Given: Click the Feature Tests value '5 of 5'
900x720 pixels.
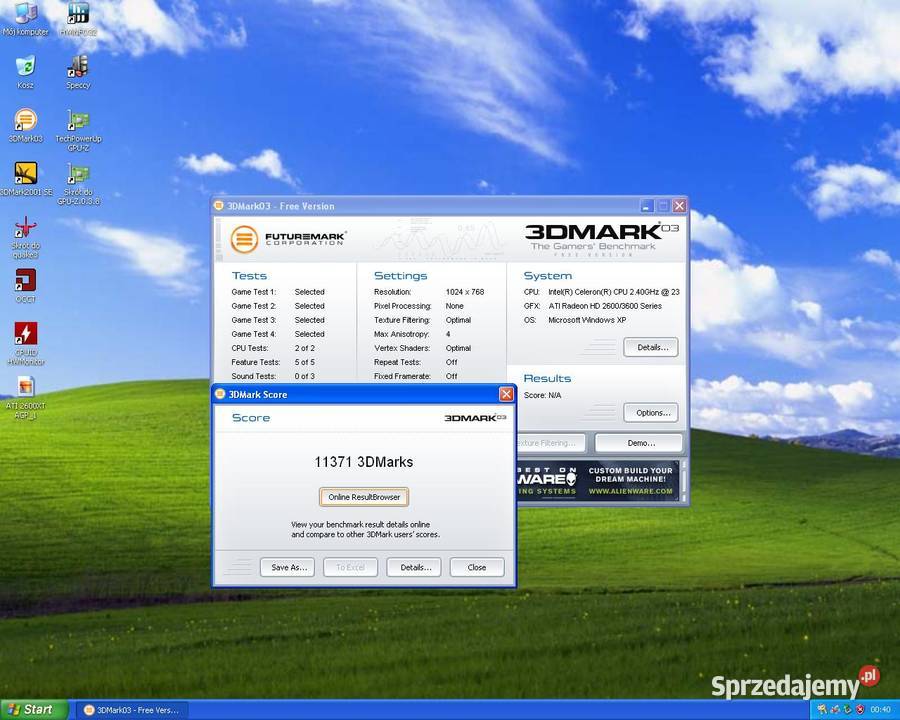Looking at the screenshot, I should [x=305, y=362].
